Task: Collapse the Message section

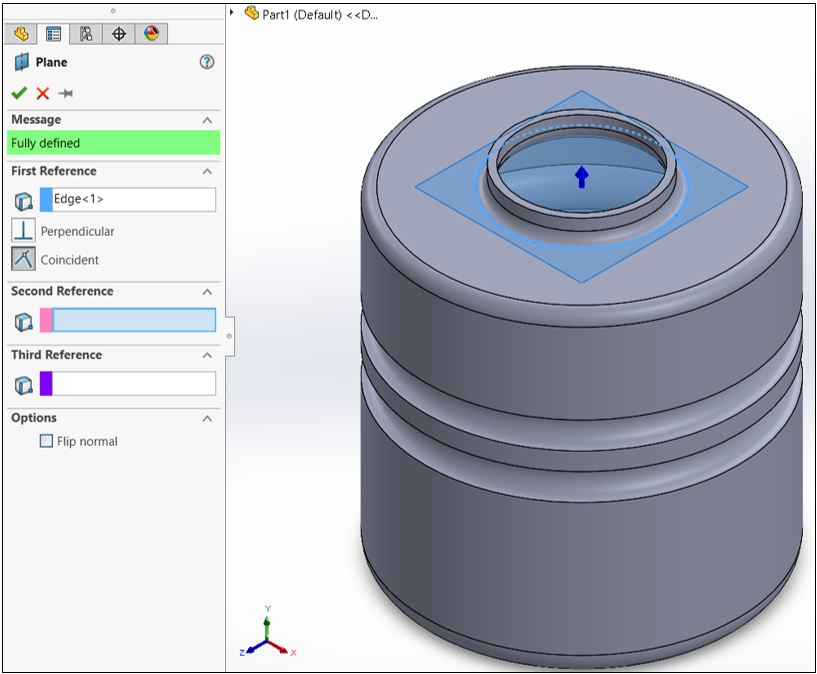Action: 207,119
